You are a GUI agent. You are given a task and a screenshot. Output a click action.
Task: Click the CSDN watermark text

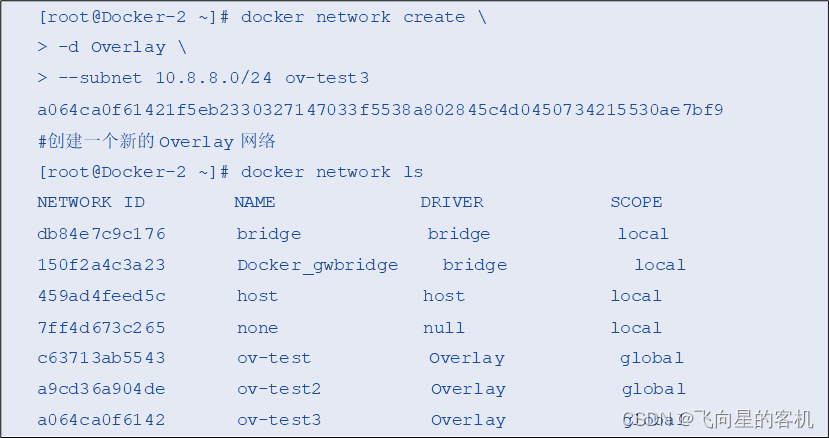[x=717, y=419]
